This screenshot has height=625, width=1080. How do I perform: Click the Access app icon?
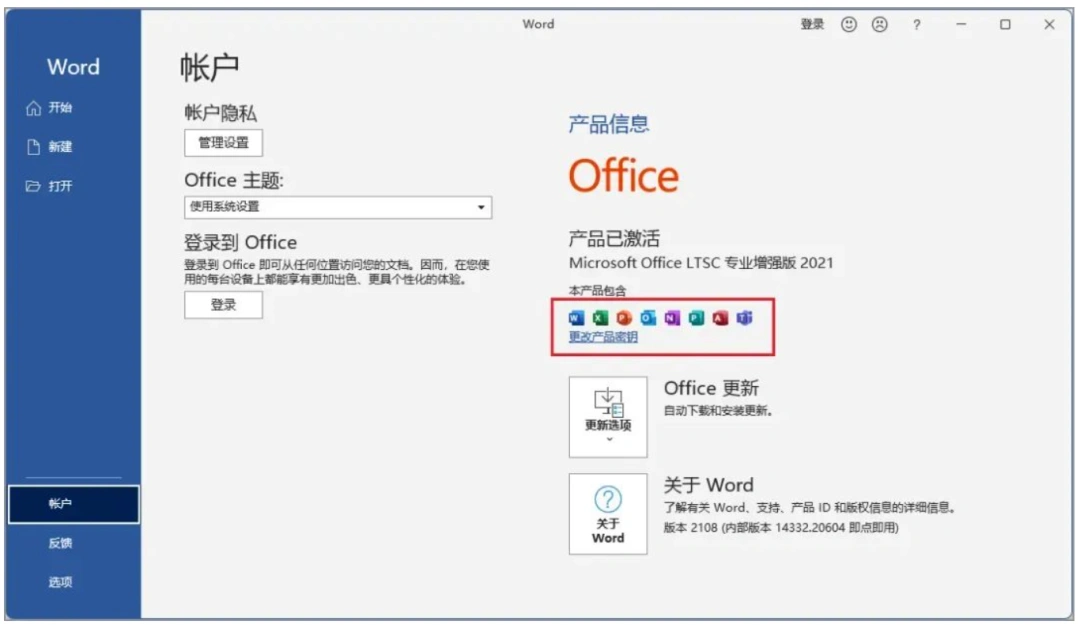pos(720,318)
